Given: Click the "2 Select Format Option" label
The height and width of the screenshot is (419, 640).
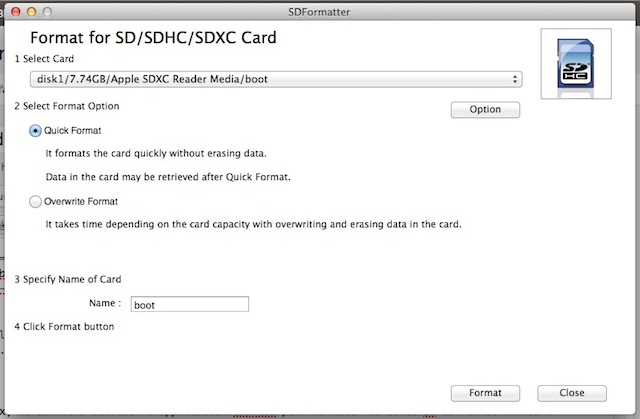Looking at the screenshot, I should pyautogui.click(x=67, y=106).
